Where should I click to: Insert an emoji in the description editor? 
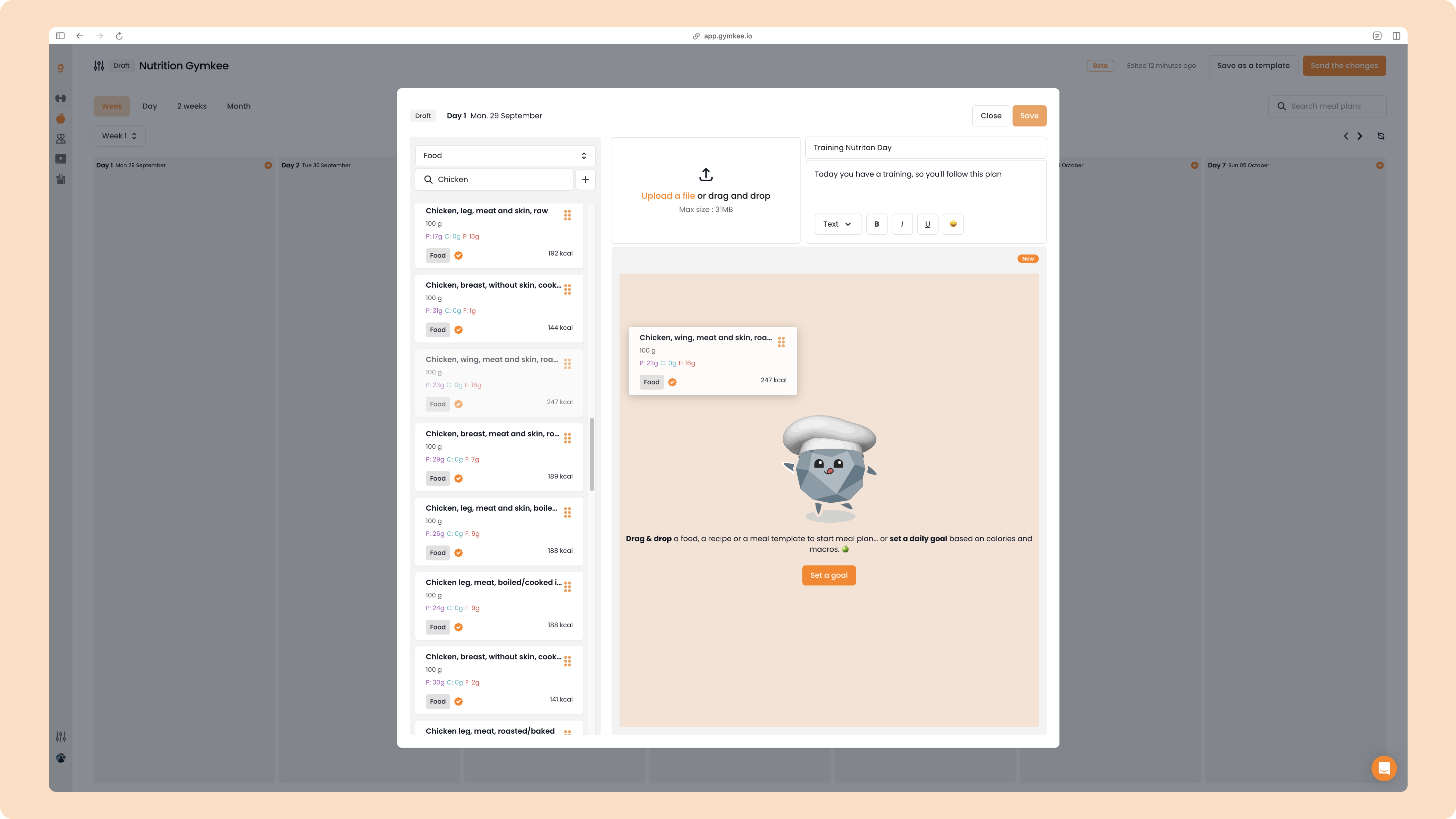click(953, 224)
